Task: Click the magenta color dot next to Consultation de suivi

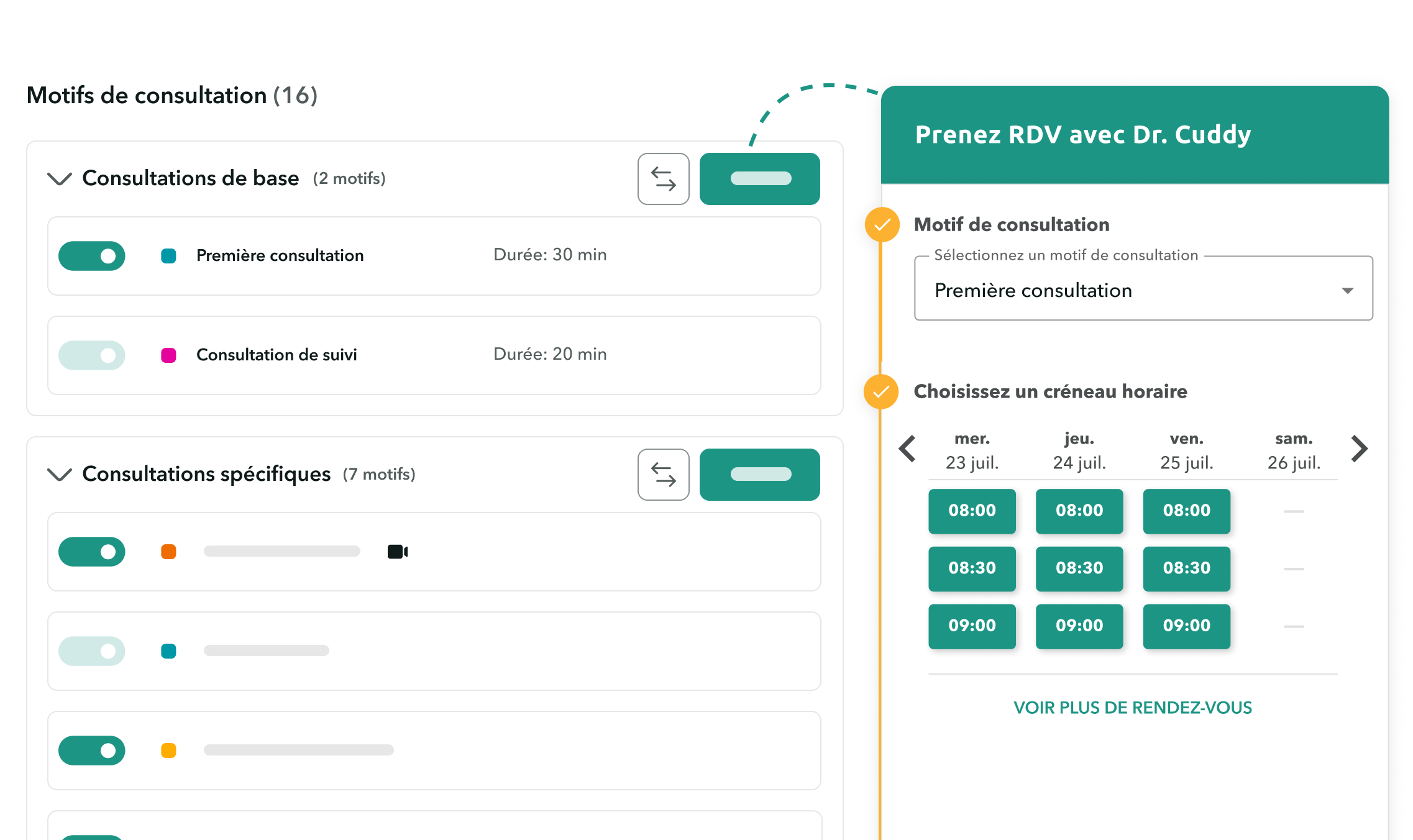Action: (168, 355)
